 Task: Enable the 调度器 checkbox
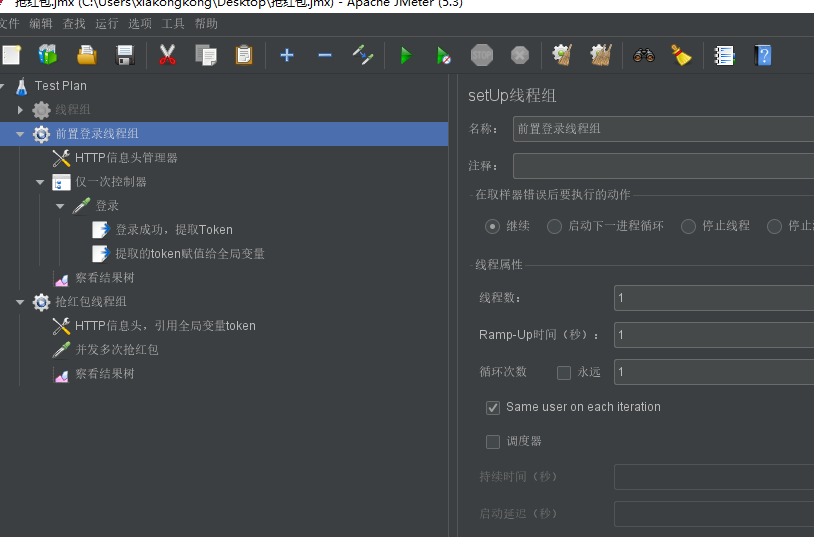(493, 442)
